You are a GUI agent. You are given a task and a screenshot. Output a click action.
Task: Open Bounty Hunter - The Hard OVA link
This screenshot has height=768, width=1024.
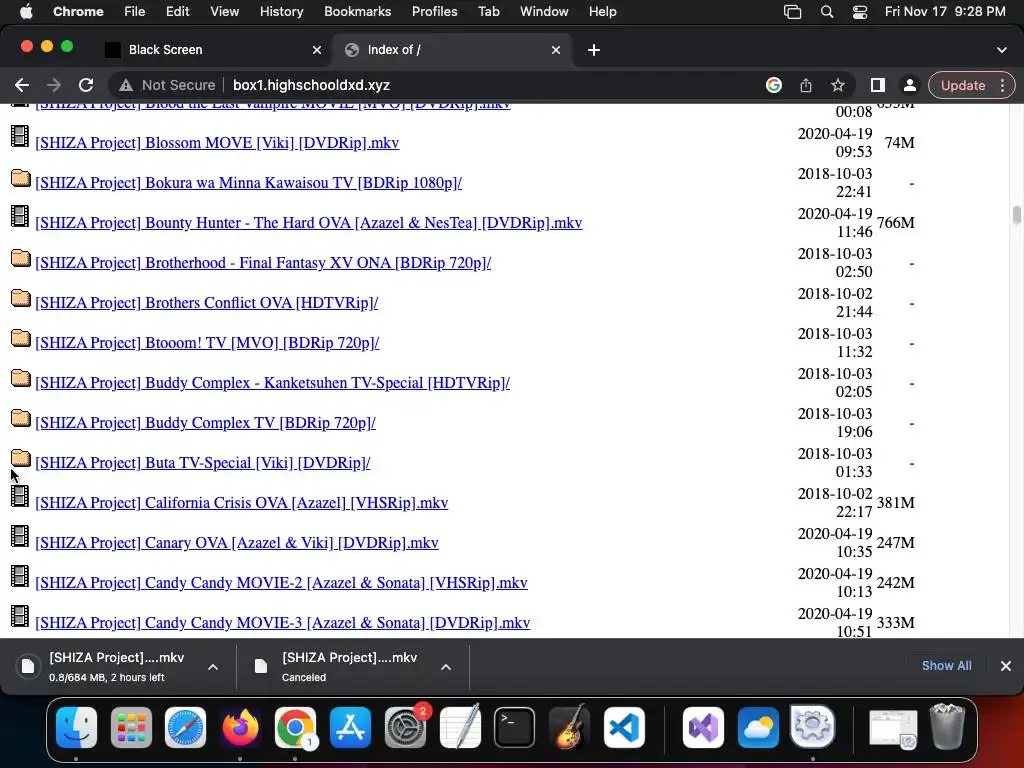pyautogui.click(x=308, y=223)
